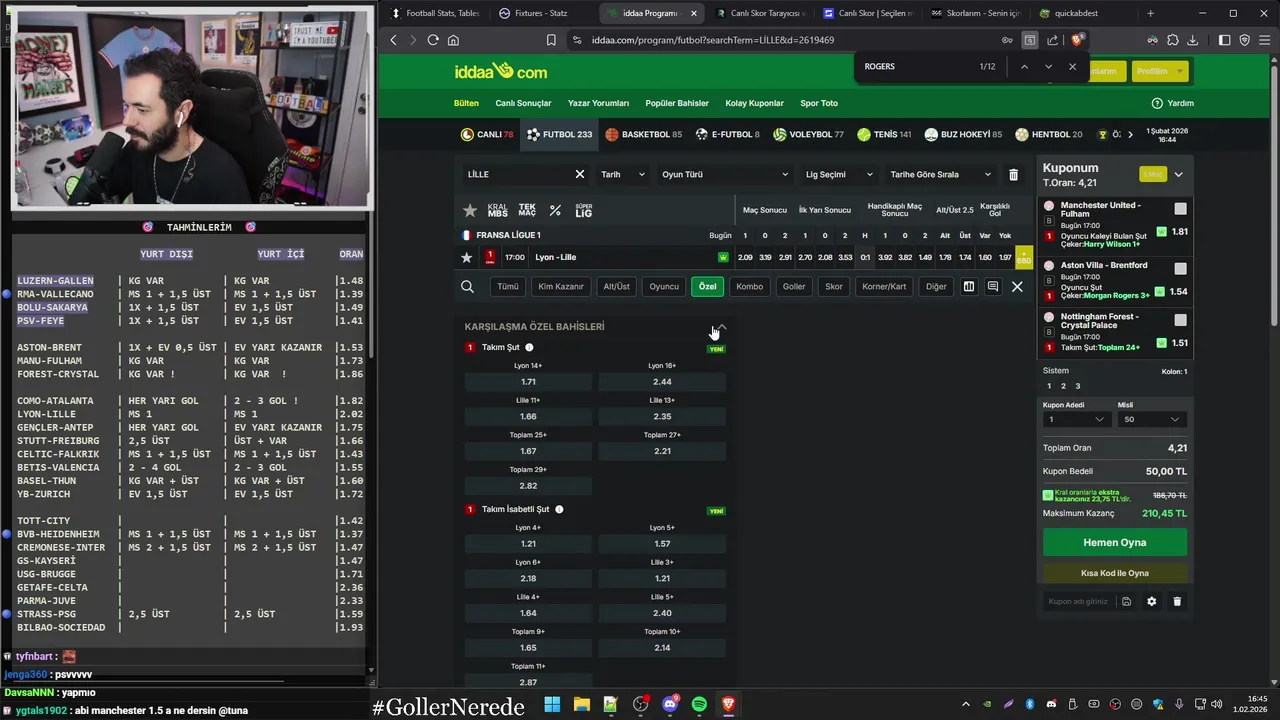Switch to the Oyuncu market tab
1280x720 pixels.
point(664,287)
